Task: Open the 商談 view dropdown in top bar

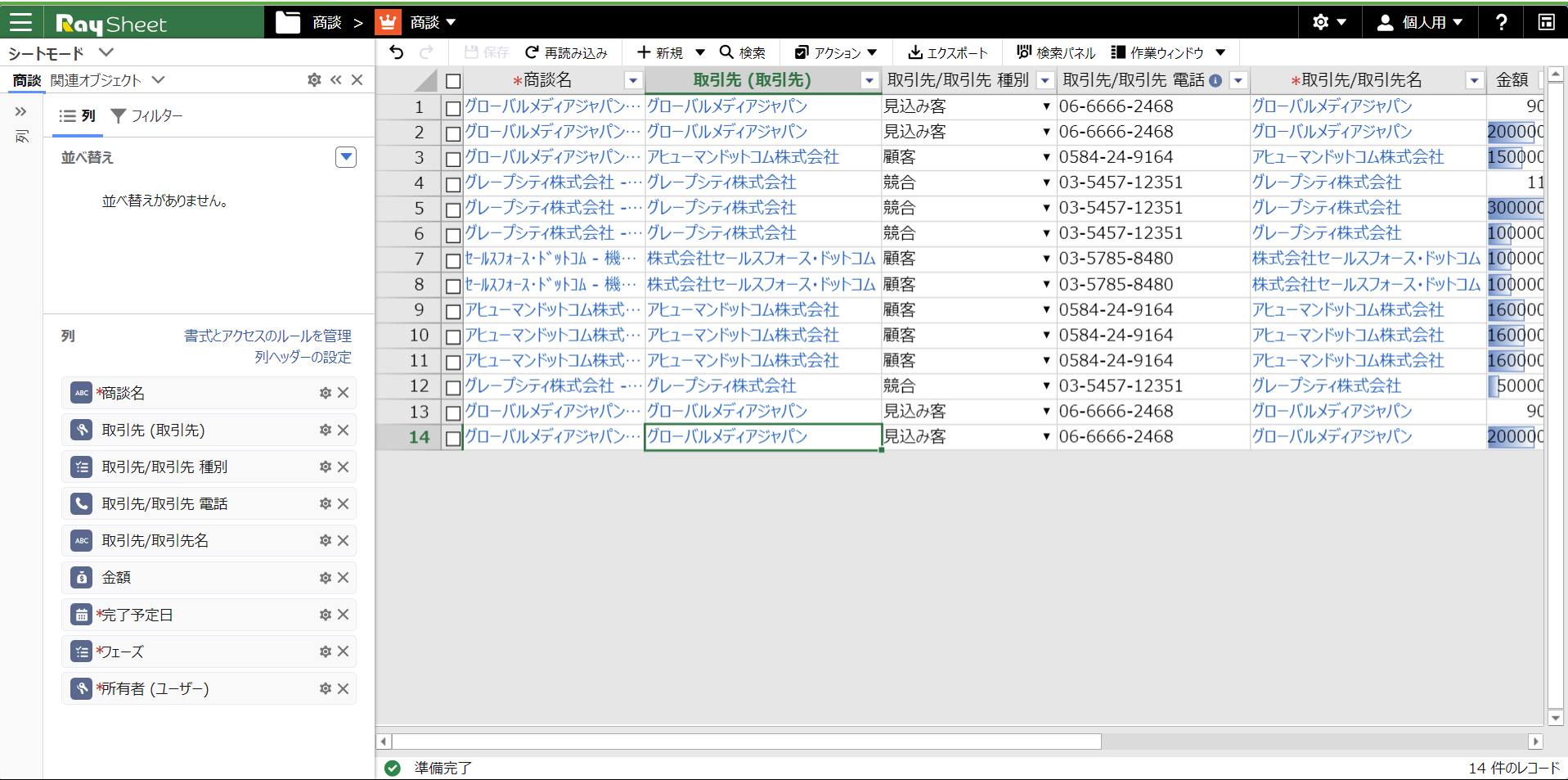Action: [x=451, y=22]
